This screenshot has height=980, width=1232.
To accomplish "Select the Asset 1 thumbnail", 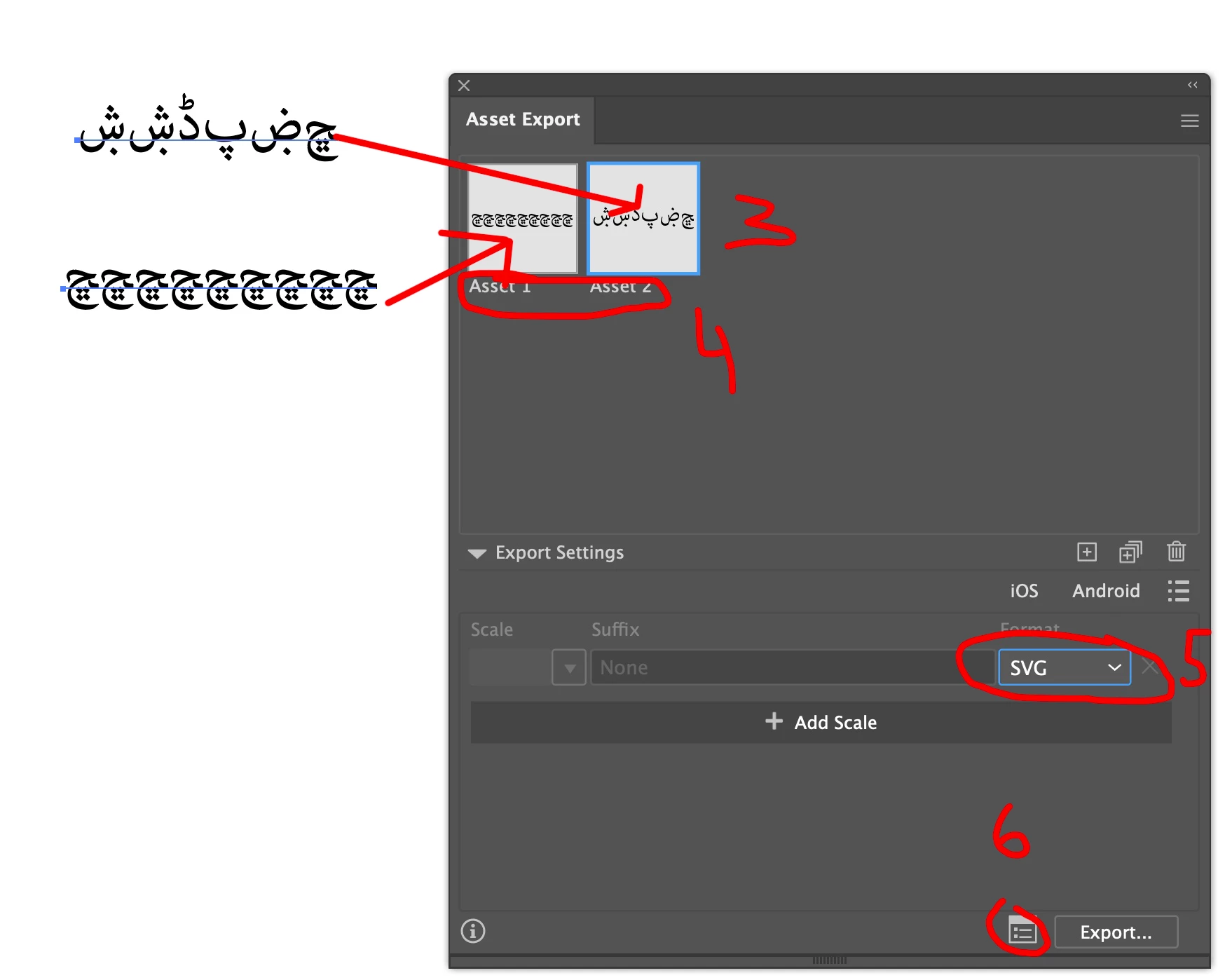I will pos(522,218).
